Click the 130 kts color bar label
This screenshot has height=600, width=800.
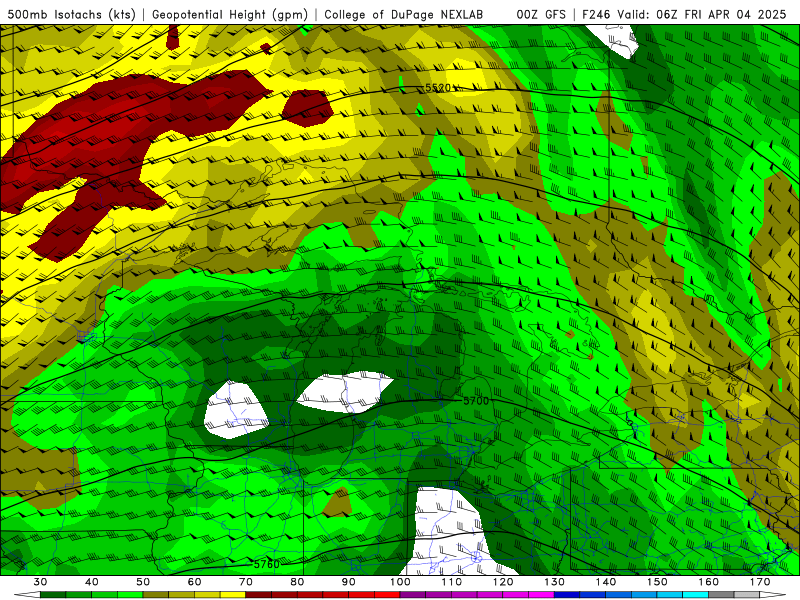(554, 582)
